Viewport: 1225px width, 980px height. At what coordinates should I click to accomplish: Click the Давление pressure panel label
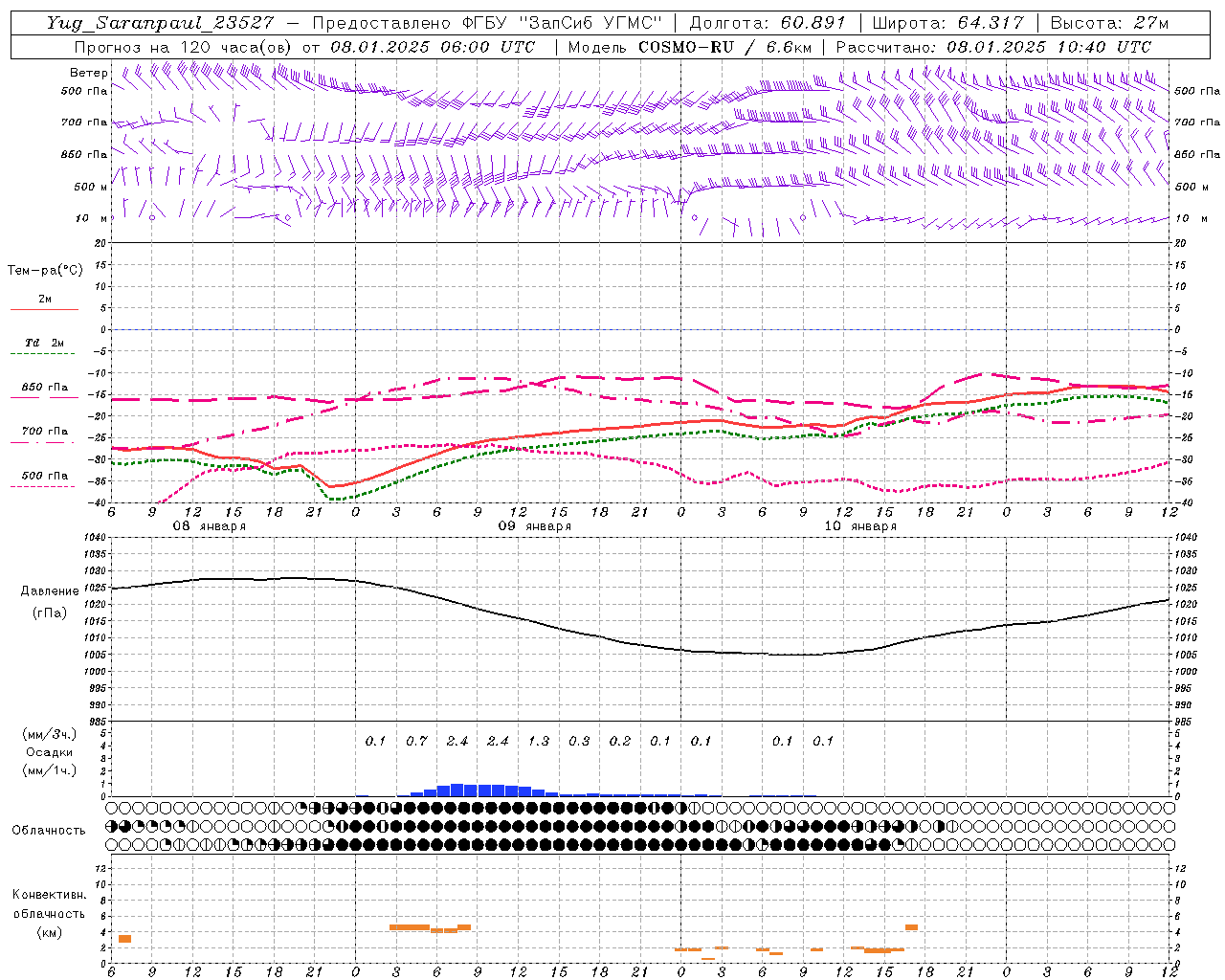click(50, 591)
